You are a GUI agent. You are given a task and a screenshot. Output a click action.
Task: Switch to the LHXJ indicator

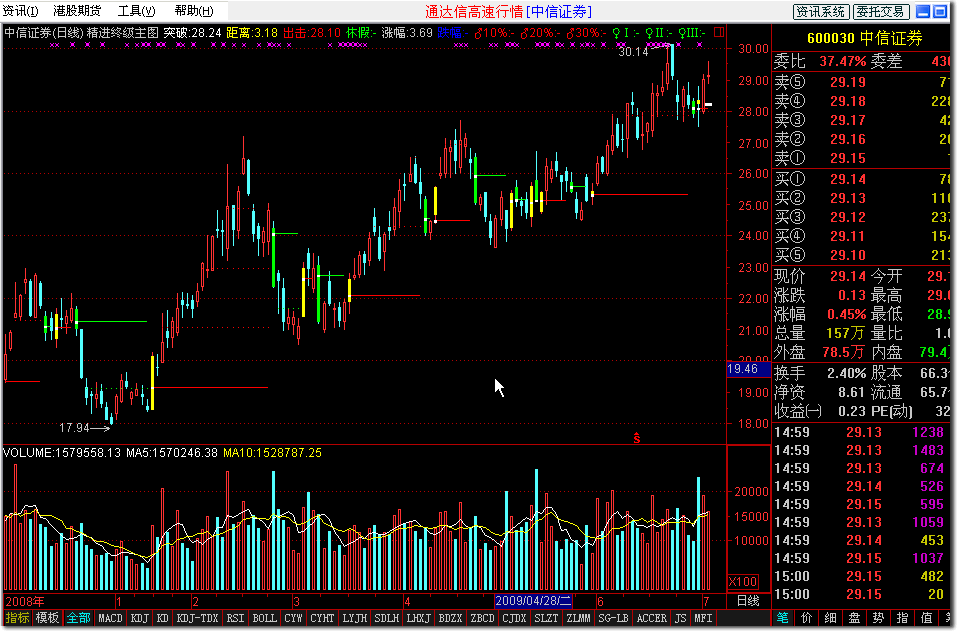418,618
